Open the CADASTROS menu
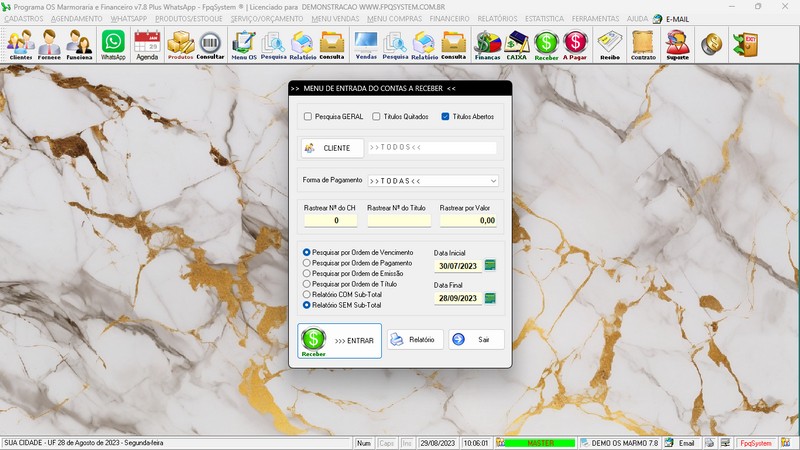The height and width of the screenshot is (450, 800). pos(23,19)
